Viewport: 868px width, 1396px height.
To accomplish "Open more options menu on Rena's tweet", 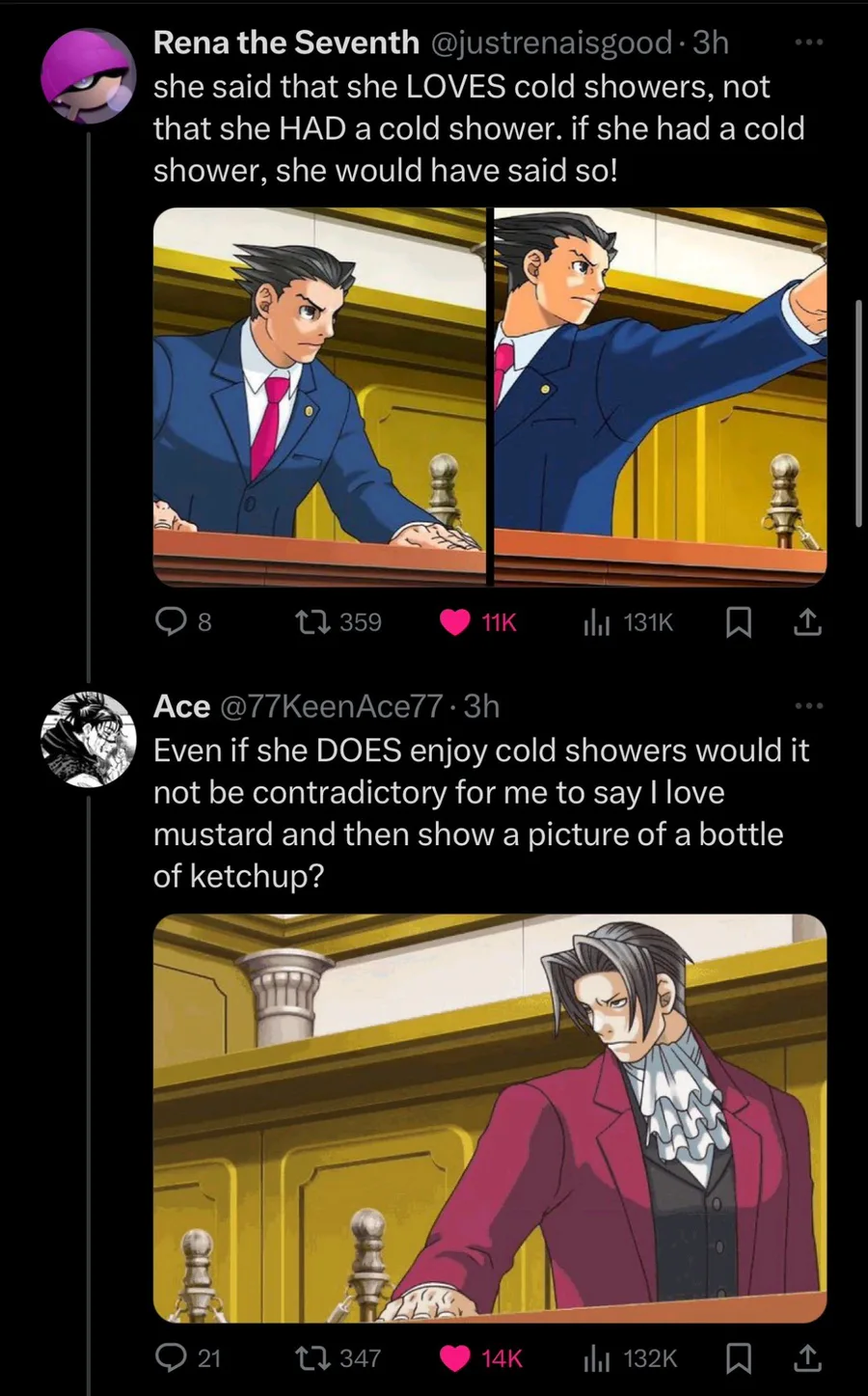I will click(807, 42).
